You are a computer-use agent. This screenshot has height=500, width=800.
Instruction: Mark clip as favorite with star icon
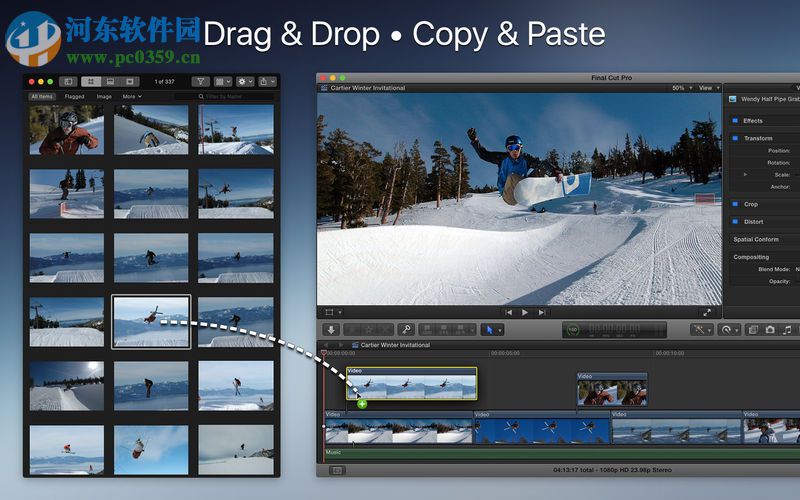pos(369,330)
